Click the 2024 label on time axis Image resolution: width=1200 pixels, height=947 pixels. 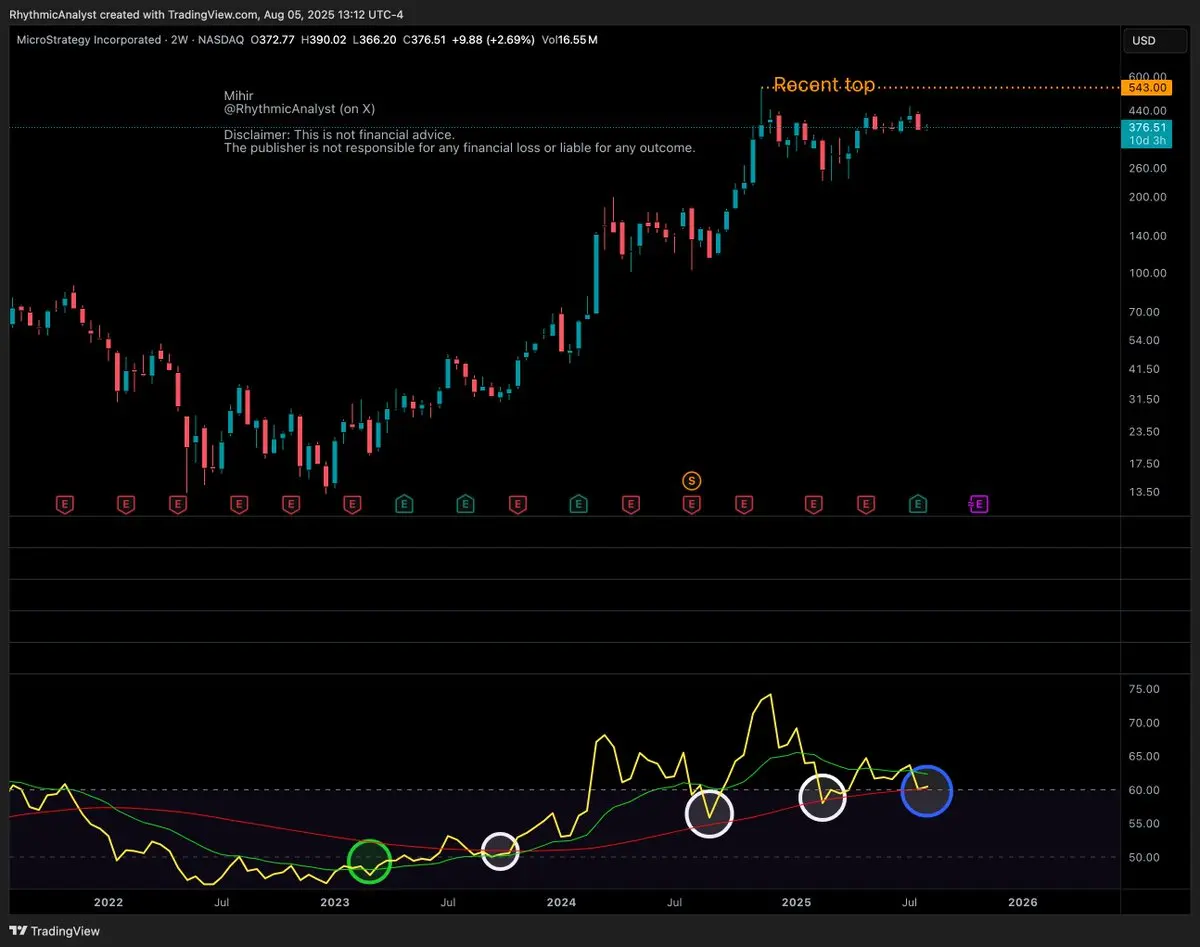[561, 902]
